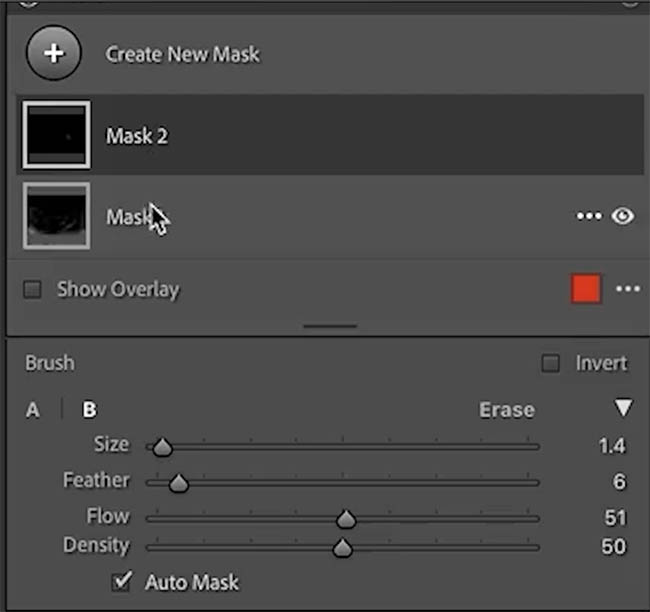650x612 pixels.
Task: Open the red overlay color swatch
Action: (x=585, y=289)
